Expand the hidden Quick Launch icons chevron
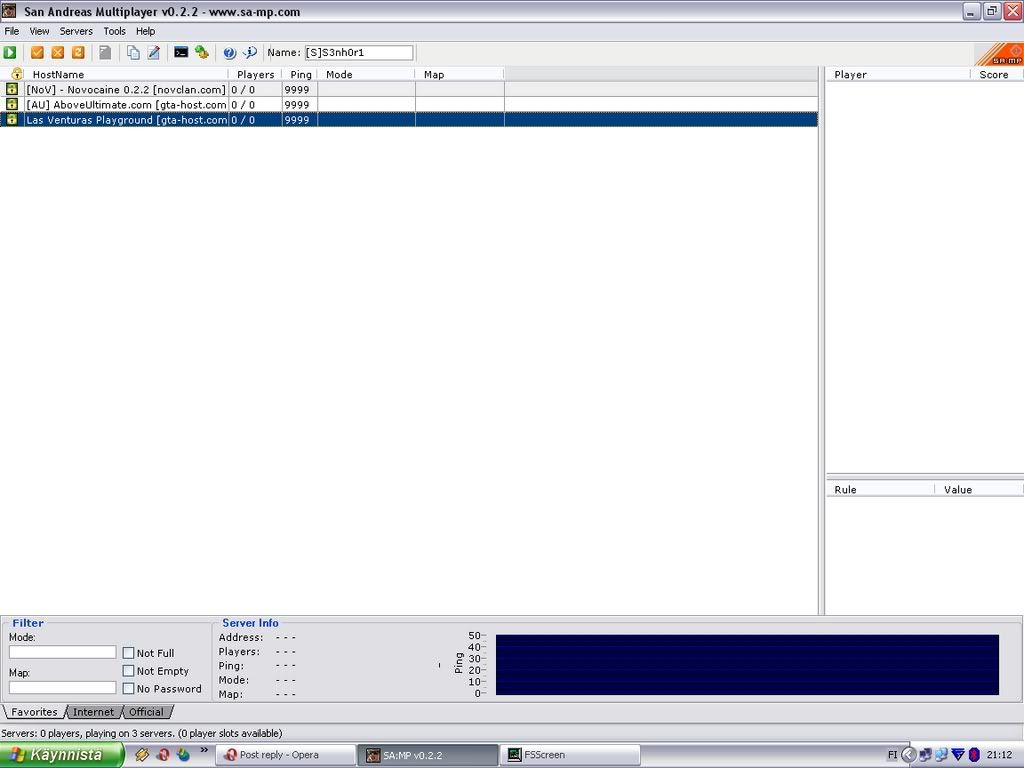Screen dimensions: 1024x768 [204, 750]
